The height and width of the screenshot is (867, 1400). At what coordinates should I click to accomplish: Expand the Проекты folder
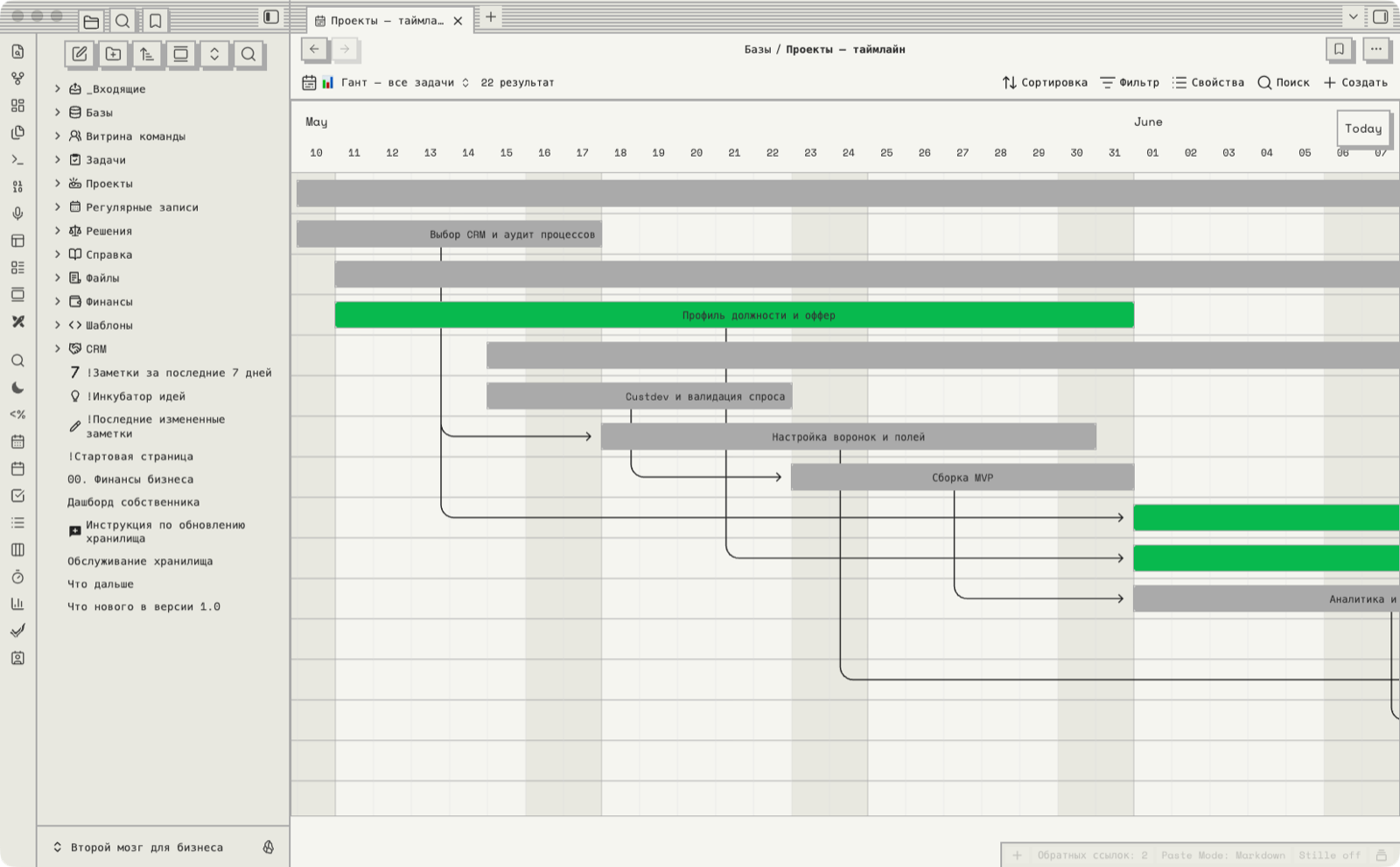(x=58, y=184)
